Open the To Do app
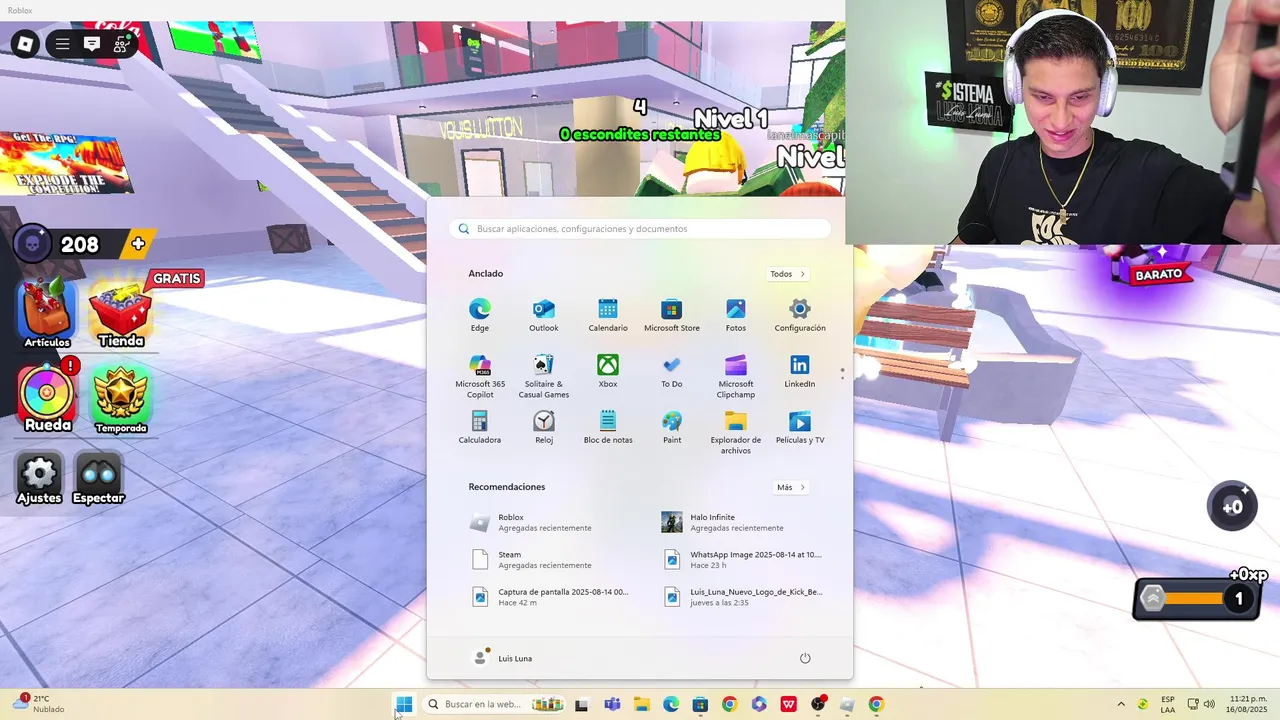 point(672,371)
